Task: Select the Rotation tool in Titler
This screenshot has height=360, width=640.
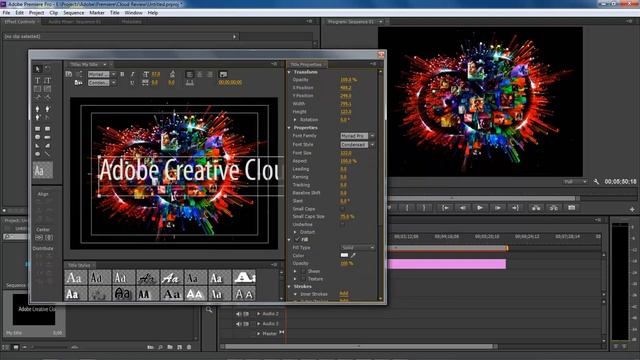Action: [x=47, y=69]
